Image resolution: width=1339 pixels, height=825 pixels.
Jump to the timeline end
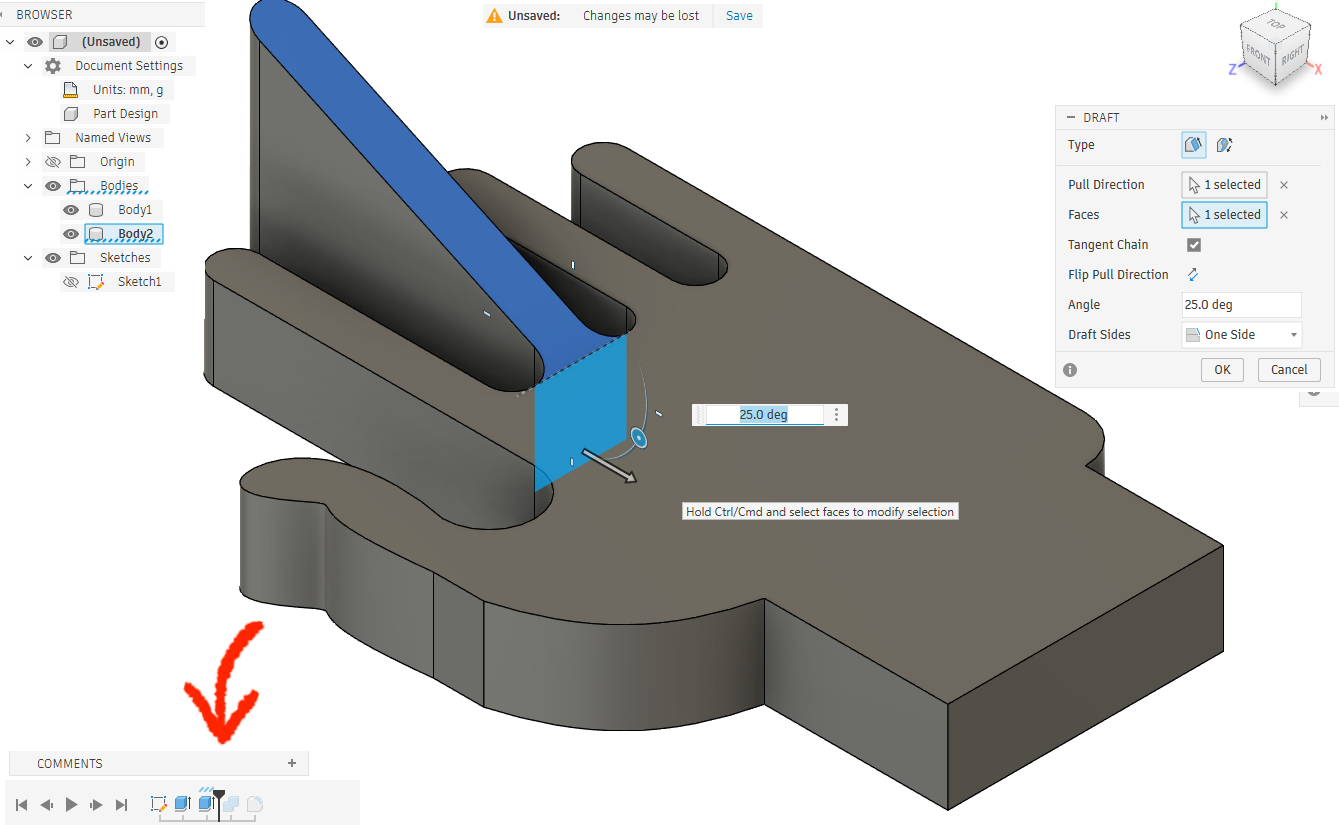[122, 804]
